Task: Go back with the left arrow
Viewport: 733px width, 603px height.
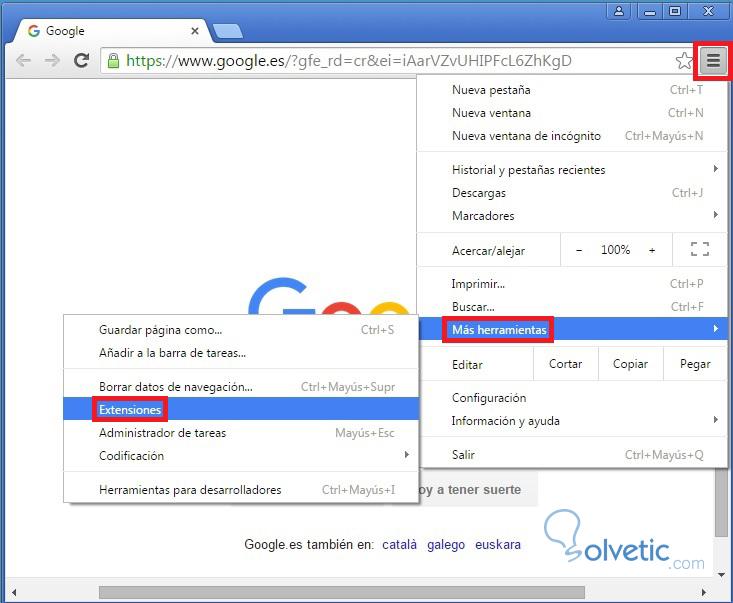Action: pyautogui.click(x=23, y=60)
